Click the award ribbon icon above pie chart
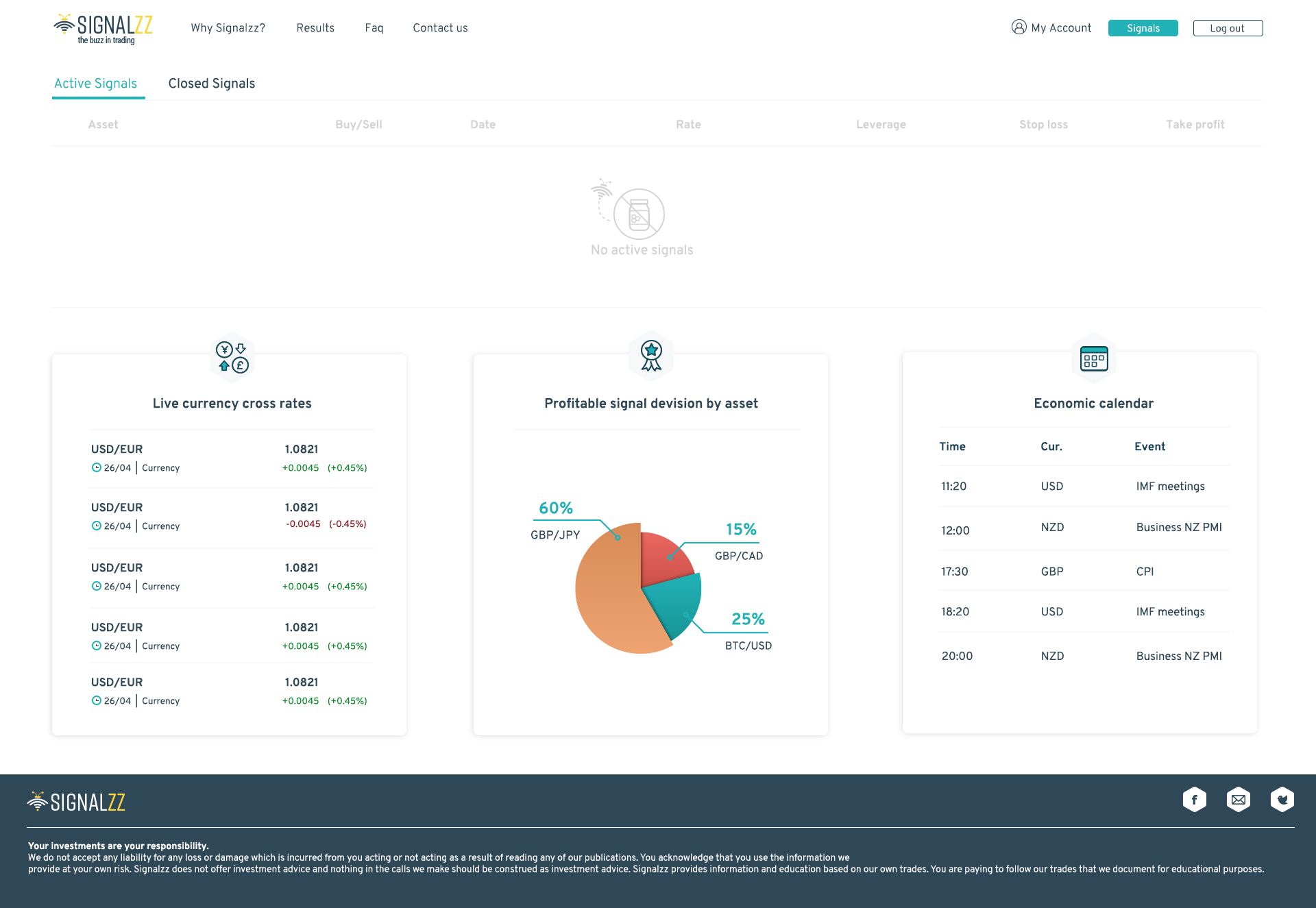The image size is (1316, 908). 650,356
